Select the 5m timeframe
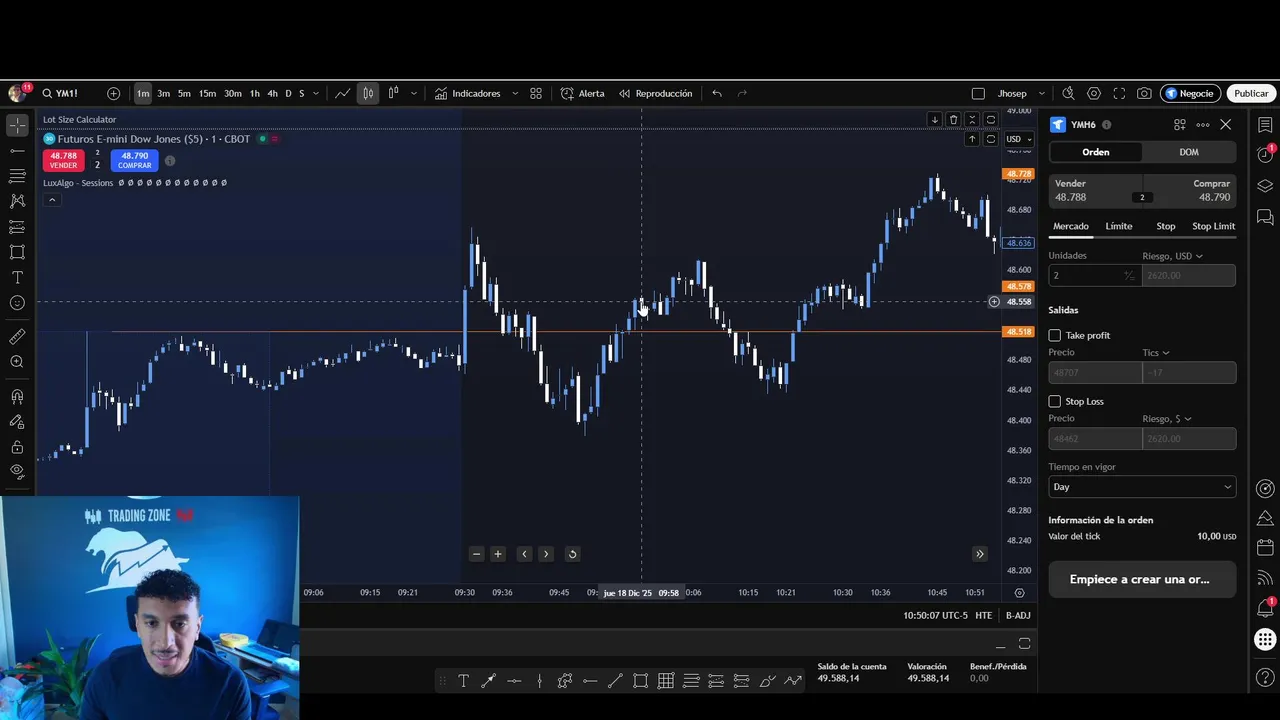Image resolution: width=1280 pixels, height=720 pixels. 184,93
